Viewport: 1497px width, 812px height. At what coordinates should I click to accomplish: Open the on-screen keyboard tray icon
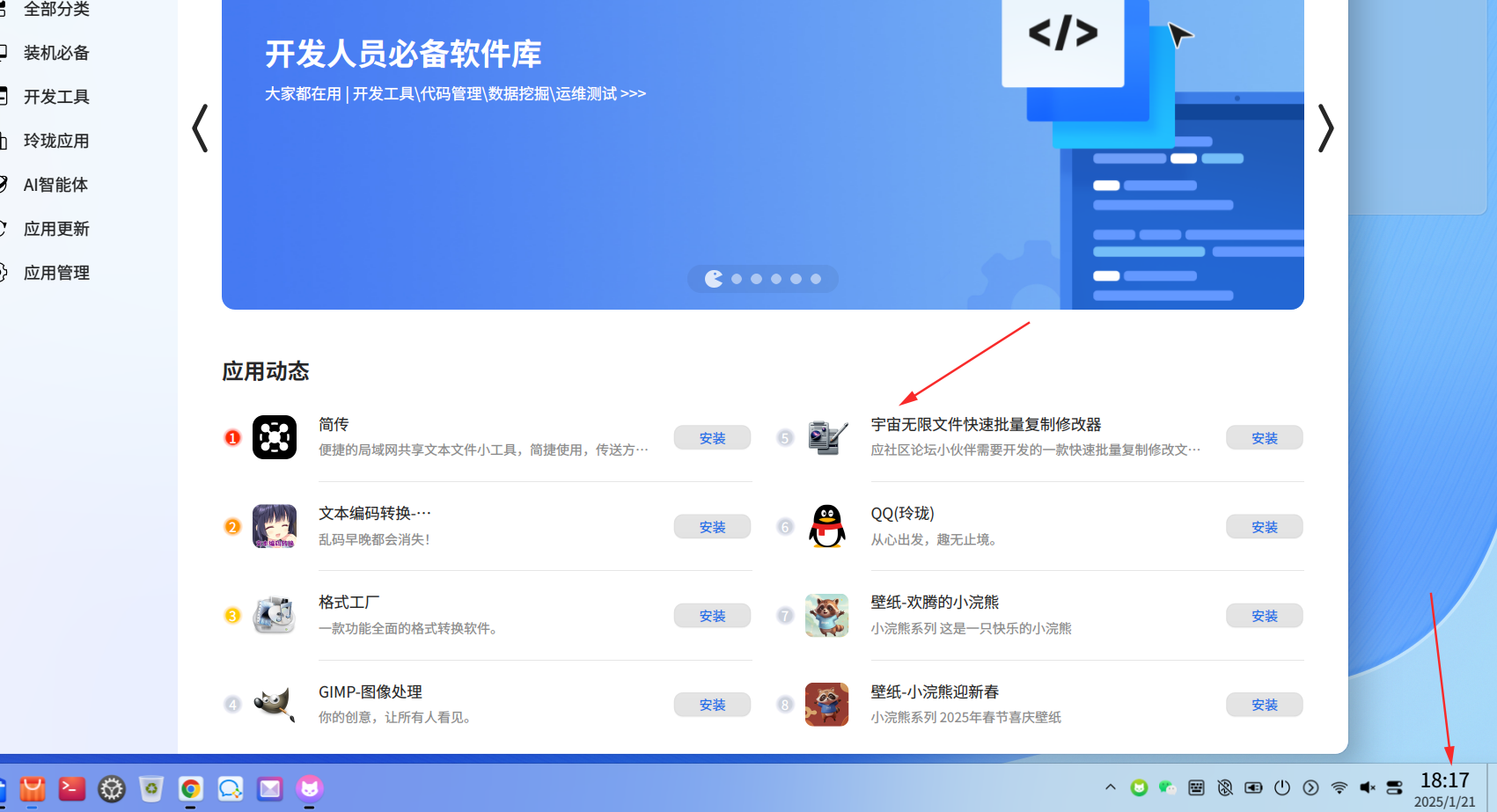pyautogui.click(x=1197, y=787)
